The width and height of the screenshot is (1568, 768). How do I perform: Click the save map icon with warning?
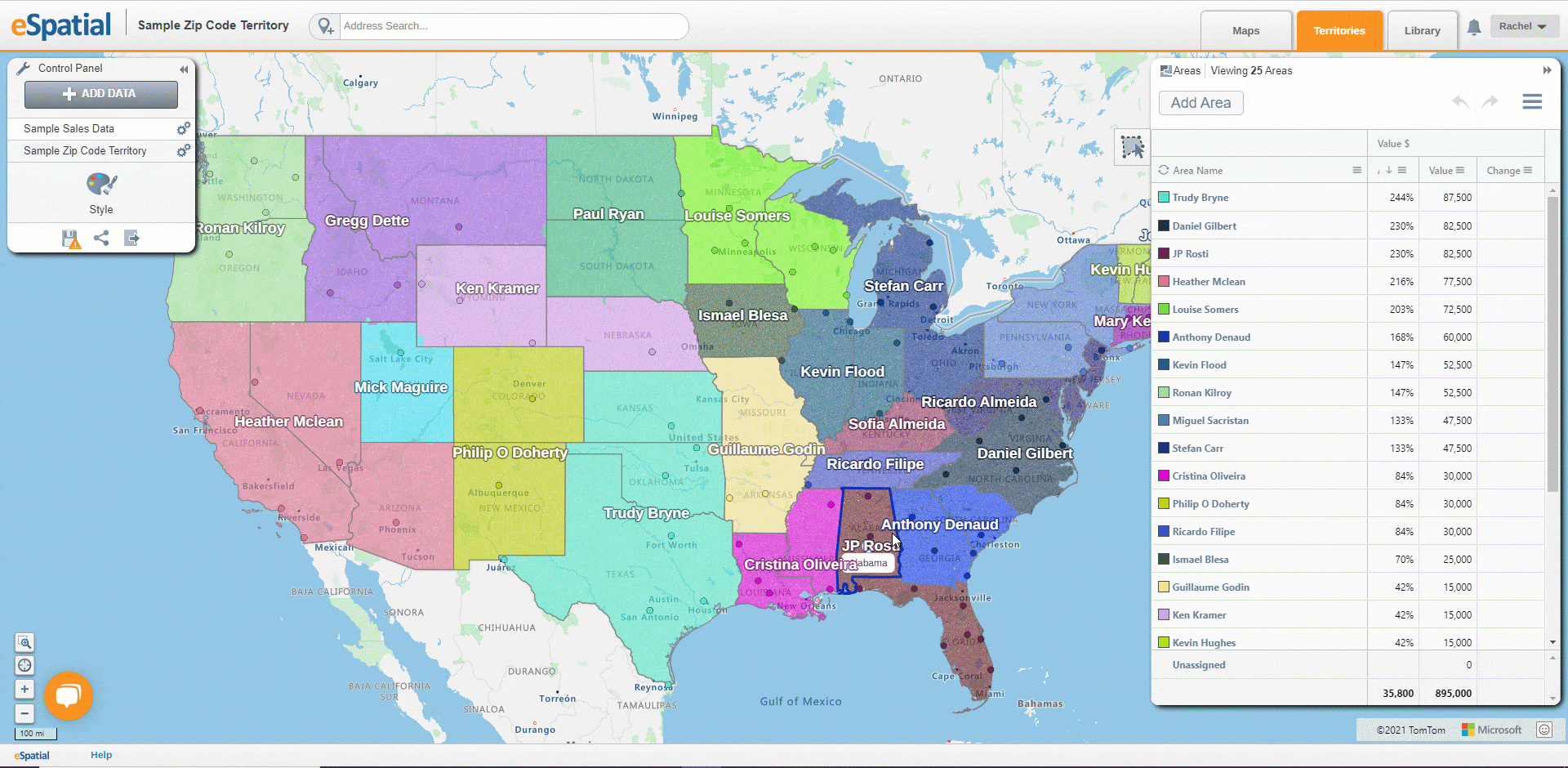71,239
